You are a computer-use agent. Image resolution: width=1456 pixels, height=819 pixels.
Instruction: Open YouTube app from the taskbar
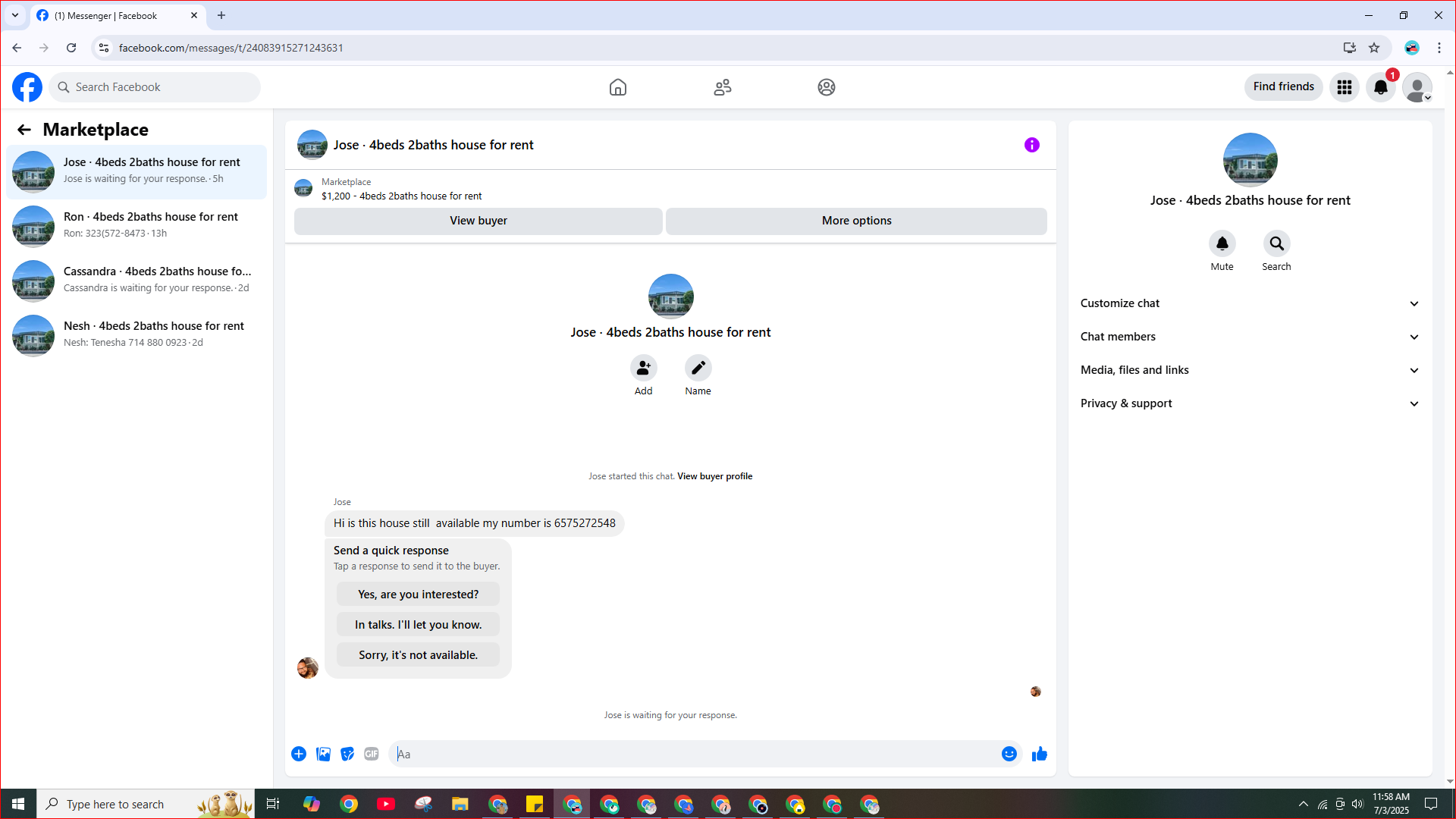point(386,804)
